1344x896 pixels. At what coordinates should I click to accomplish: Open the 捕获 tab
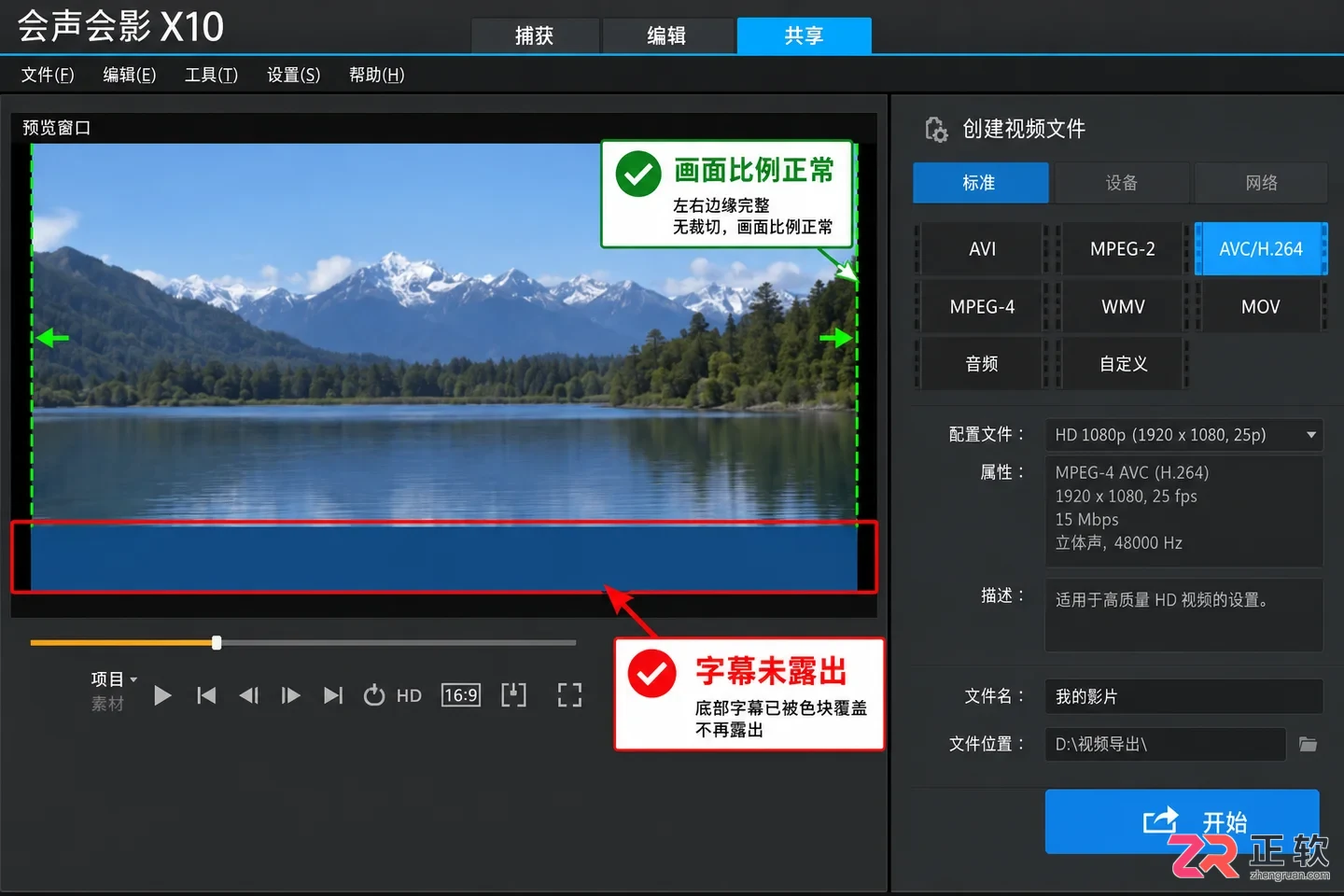point(535,35)
